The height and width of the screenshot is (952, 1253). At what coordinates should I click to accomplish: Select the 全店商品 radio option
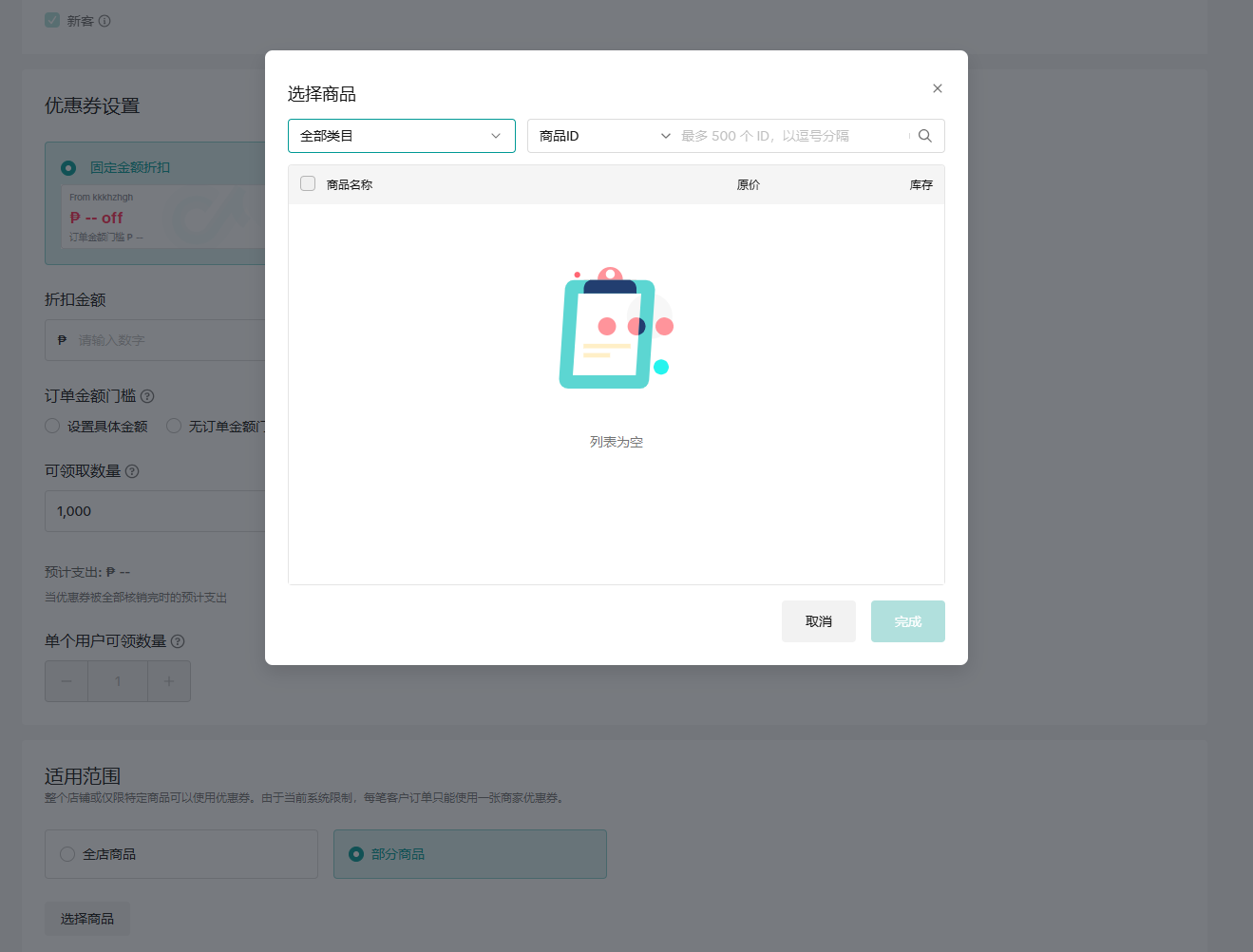[x=67, y=854]
